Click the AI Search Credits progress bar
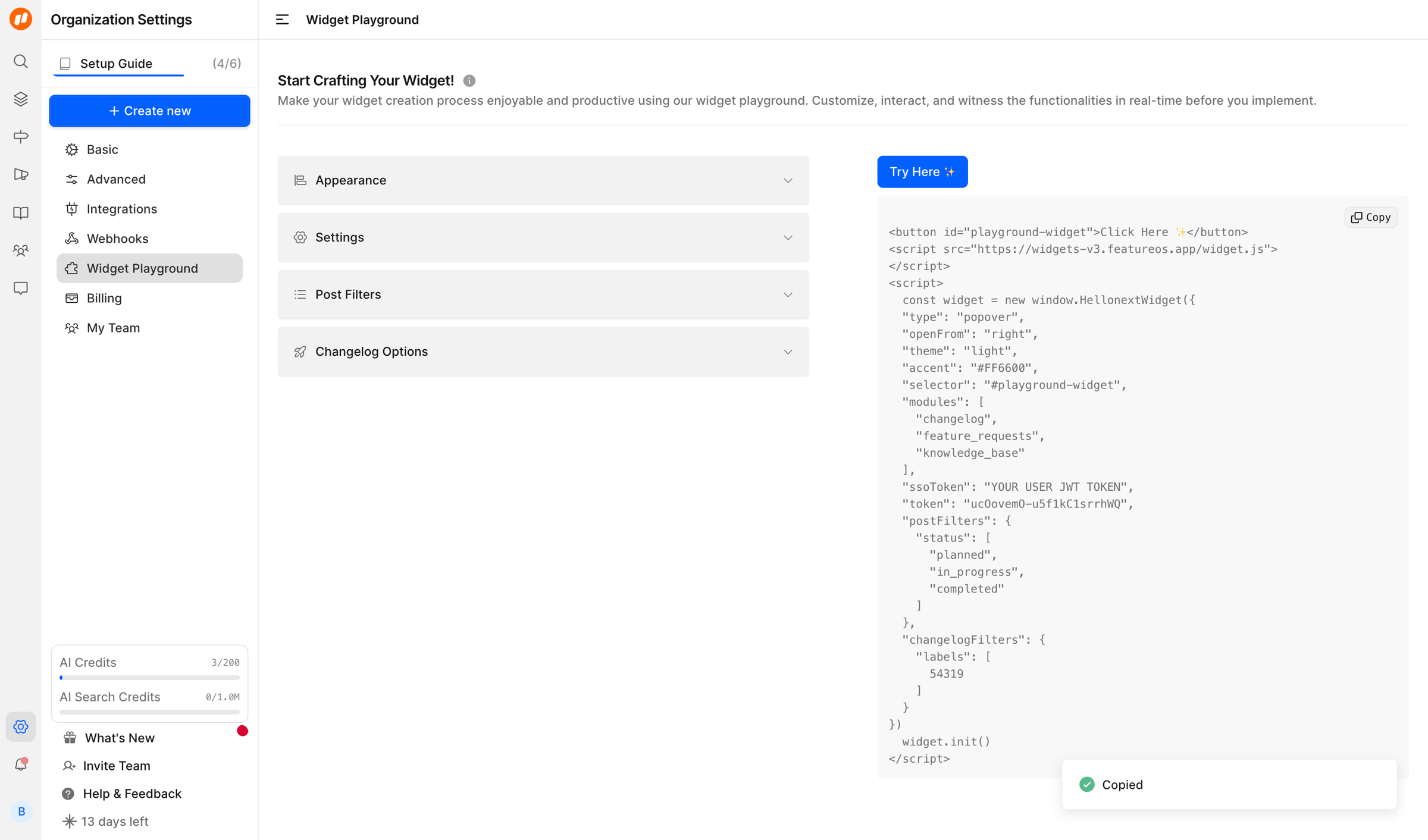The width and height of the screenshot is (1428, 840). click(x=149, y=712)
